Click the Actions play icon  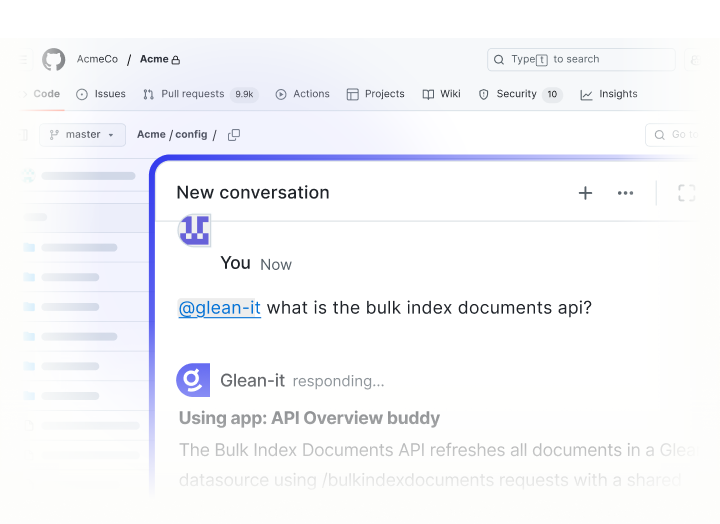[281, 95]
